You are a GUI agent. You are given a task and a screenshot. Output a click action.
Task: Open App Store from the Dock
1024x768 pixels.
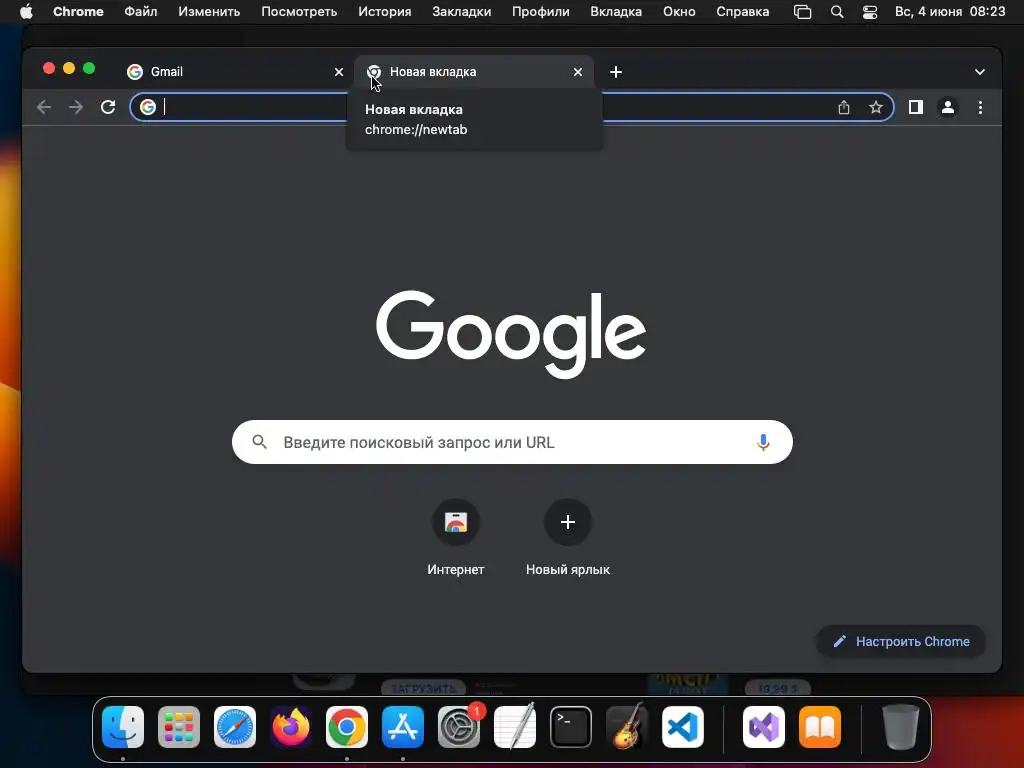403,727
